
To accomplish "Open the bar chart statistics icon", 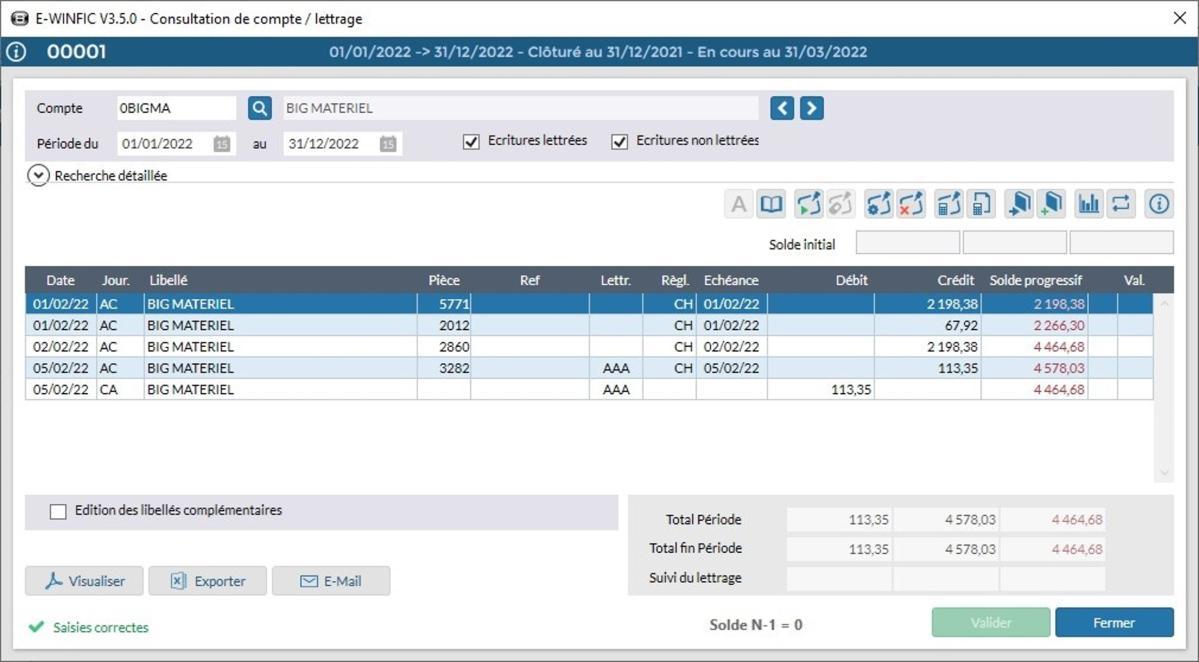I will [x=1089, y=204].
